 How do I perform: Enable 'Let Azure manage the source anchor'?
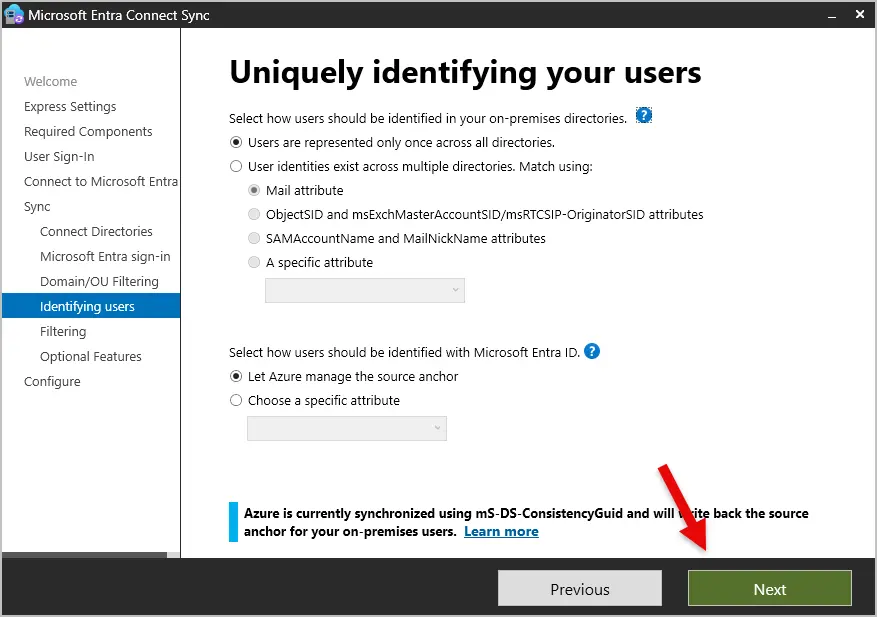coord(236,376)
